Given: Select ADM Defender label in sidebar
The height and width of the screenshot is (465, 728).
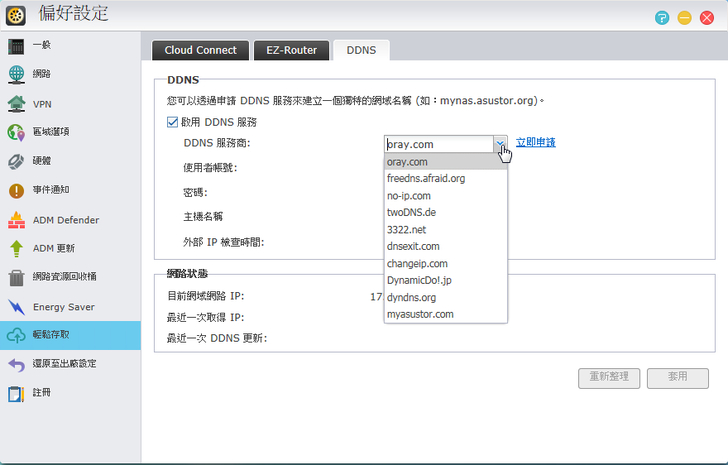Looking at the screenshot, I should (66, 220).
